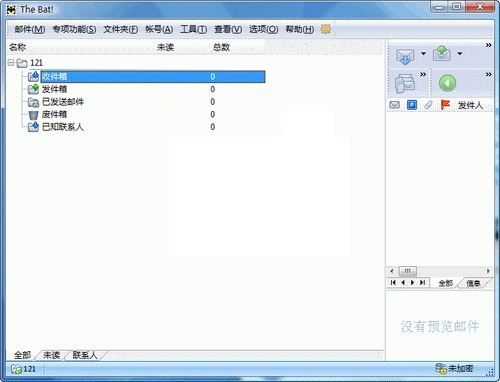Click The Bat! title bar app icon
Viewport: 500px width, 382px height.
tap(12, 9)
